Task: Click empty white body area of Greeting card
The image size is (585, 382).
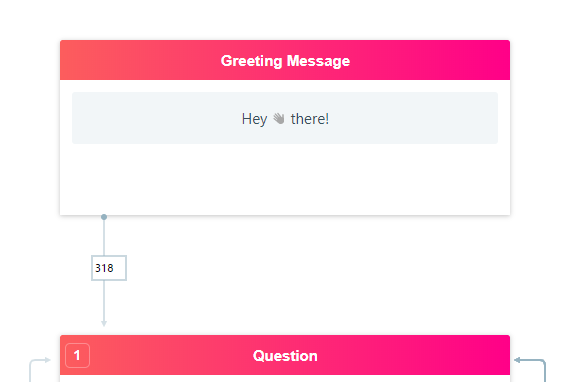Action: tap(285, 179)
